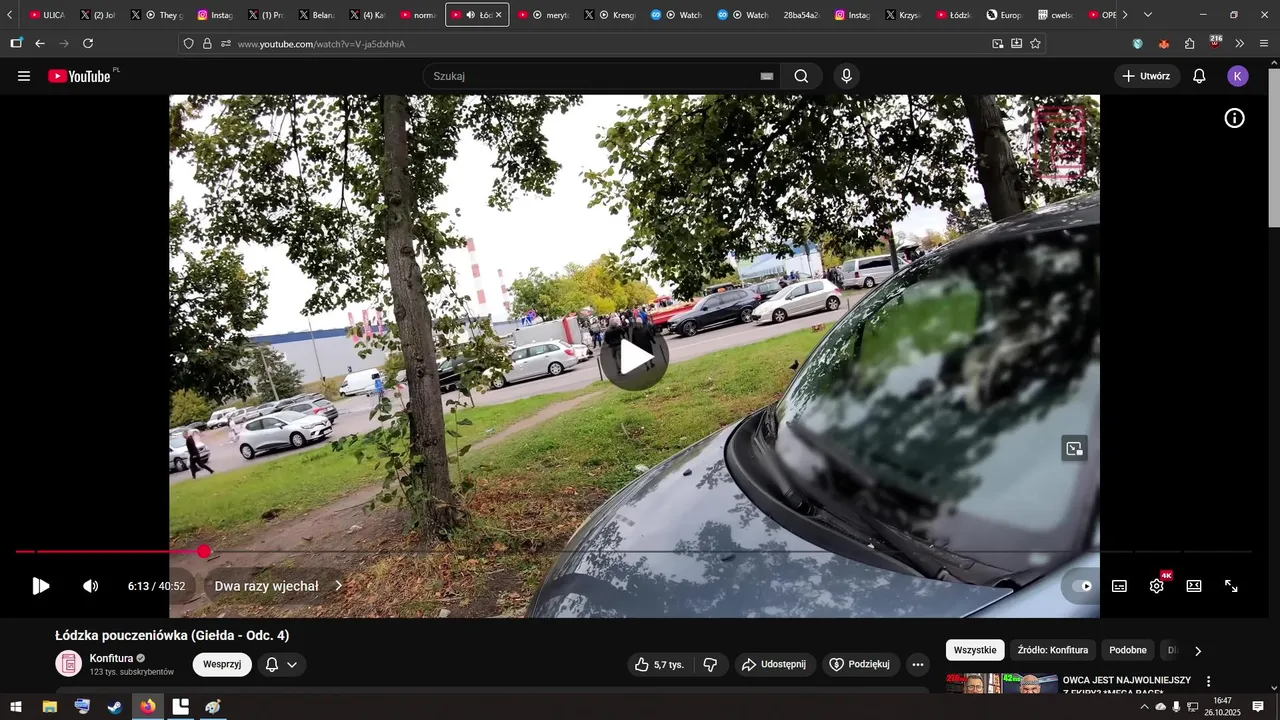Show hidden system tray icons
Image resolution: width=1280 pixels, height=720 pixels.
[x=1144, y=707]
